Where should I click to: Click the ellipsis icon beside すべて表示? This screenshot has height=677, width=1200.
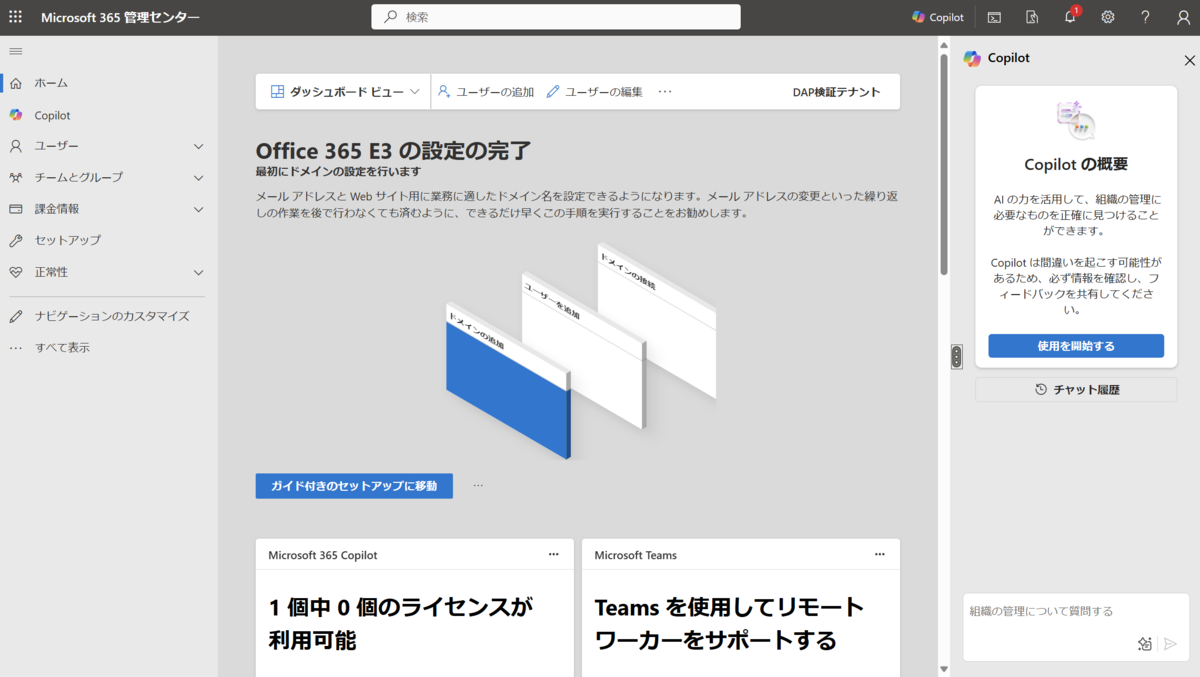(x=15, y=348)
